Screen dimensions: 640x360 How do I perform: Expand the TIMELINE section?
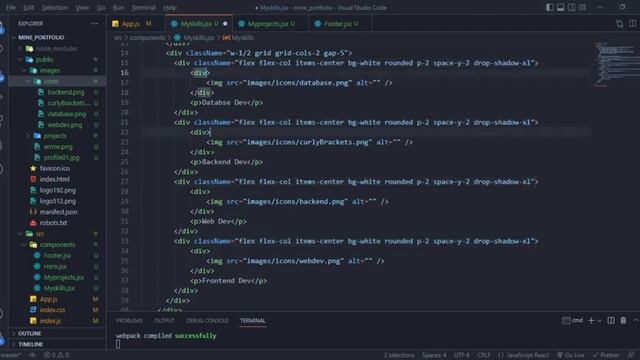point(30,344)
